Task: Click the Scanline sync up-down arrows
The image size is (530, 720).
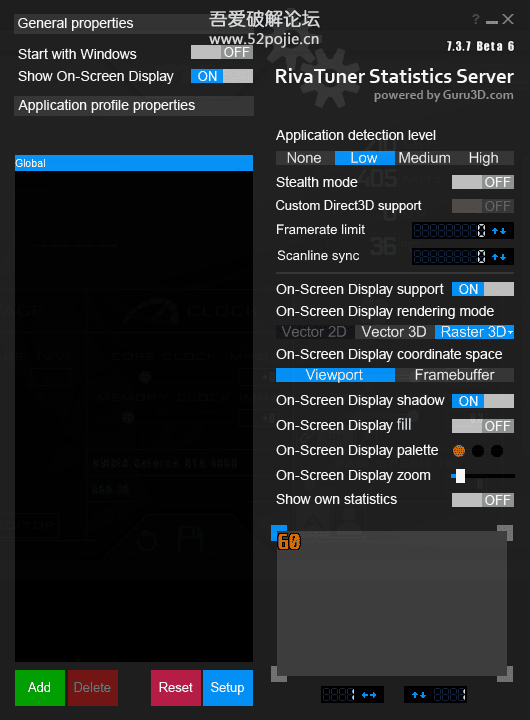Action: pyautogui.click(x=499, y=257)
